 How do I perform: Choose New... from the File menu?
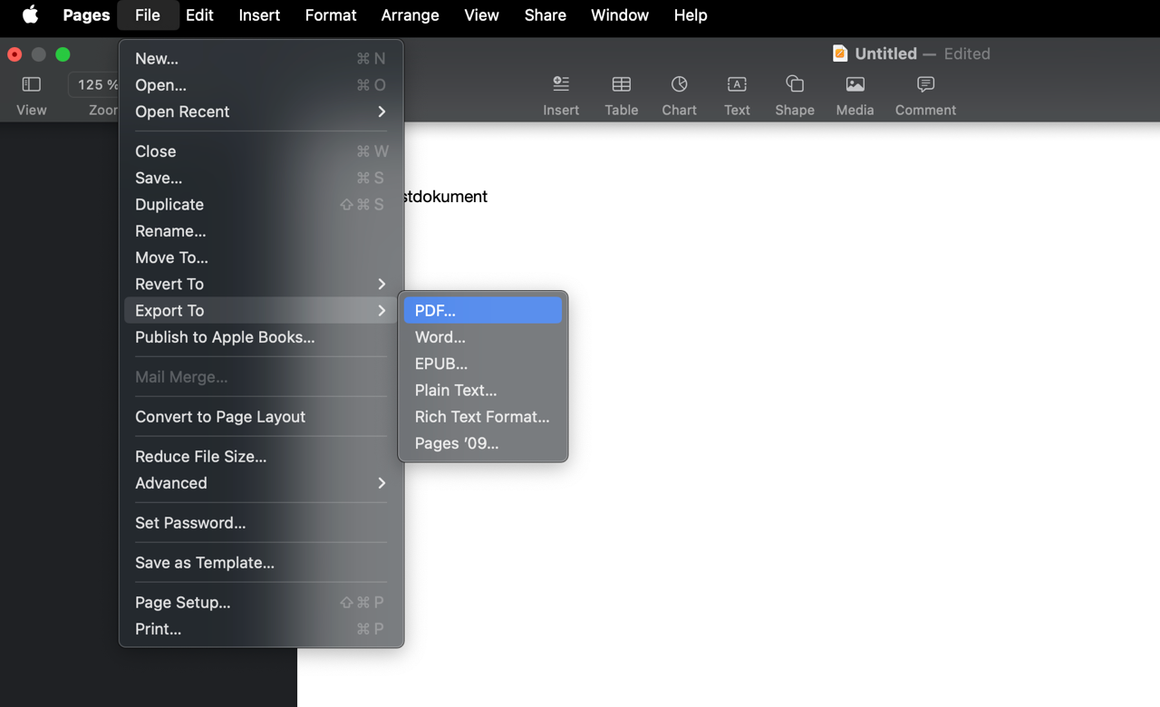tap(260, 58)
